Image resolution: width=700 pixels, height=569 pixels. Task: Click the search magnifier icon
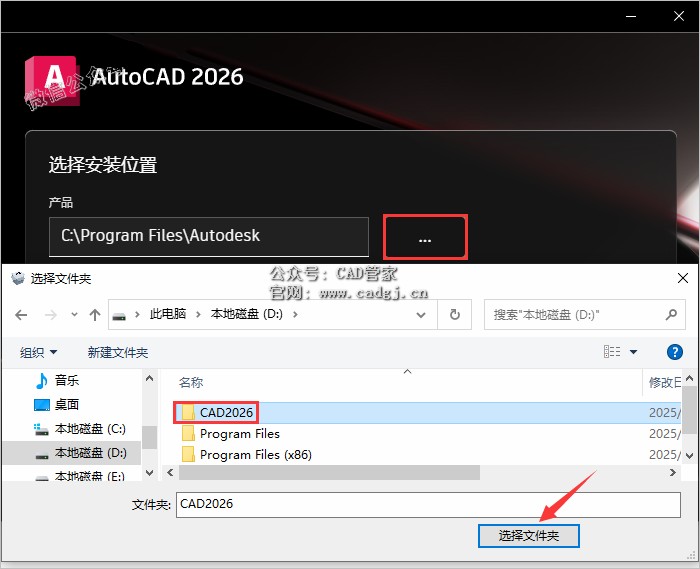point(671,315)
